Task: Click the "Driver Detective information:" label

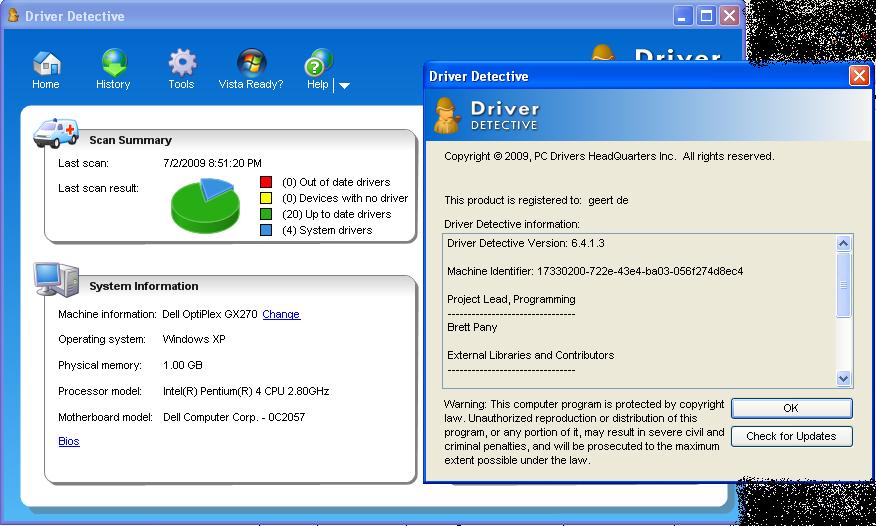Action: click(x=512, y=224)
